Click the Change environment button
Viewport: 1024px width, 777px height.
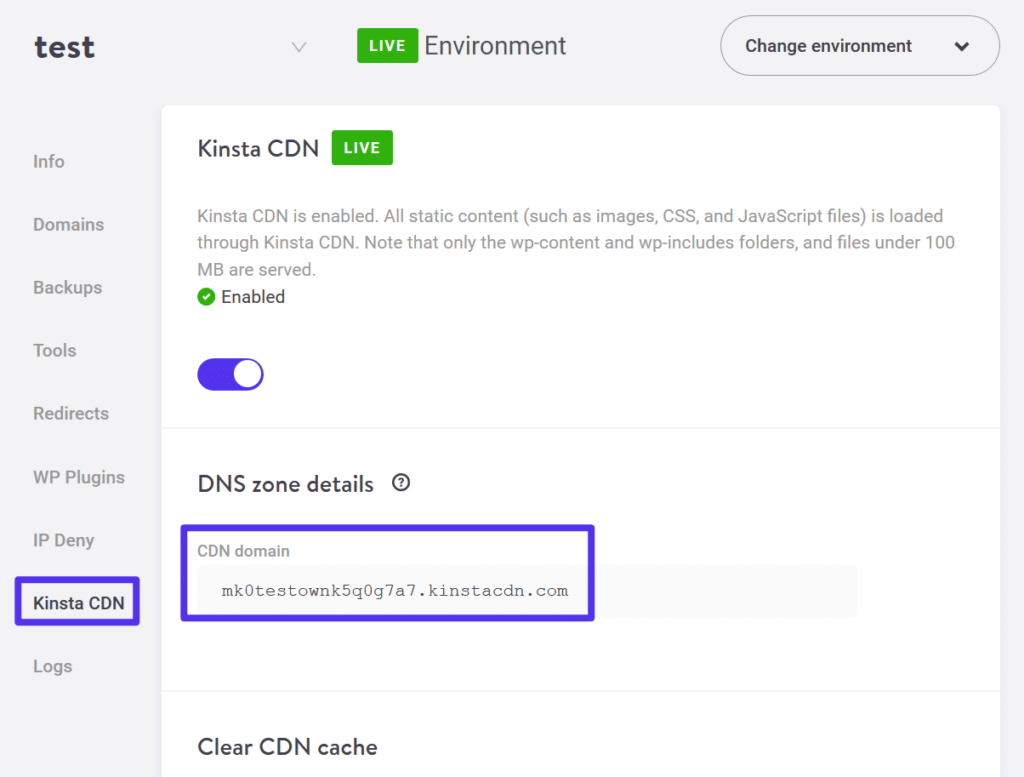pyautogui.click(x=858, y=45)
